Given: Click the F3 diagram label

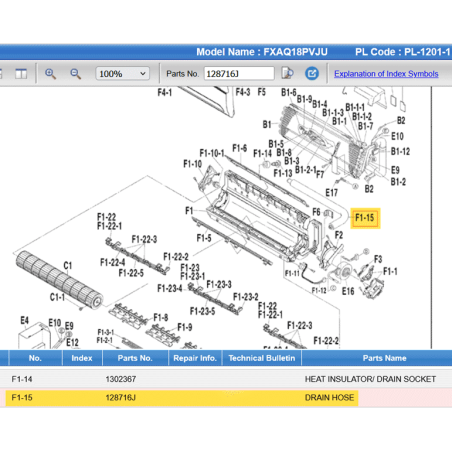Looking at the screenshot, I should pyautogui.click(x=378, y=259).
